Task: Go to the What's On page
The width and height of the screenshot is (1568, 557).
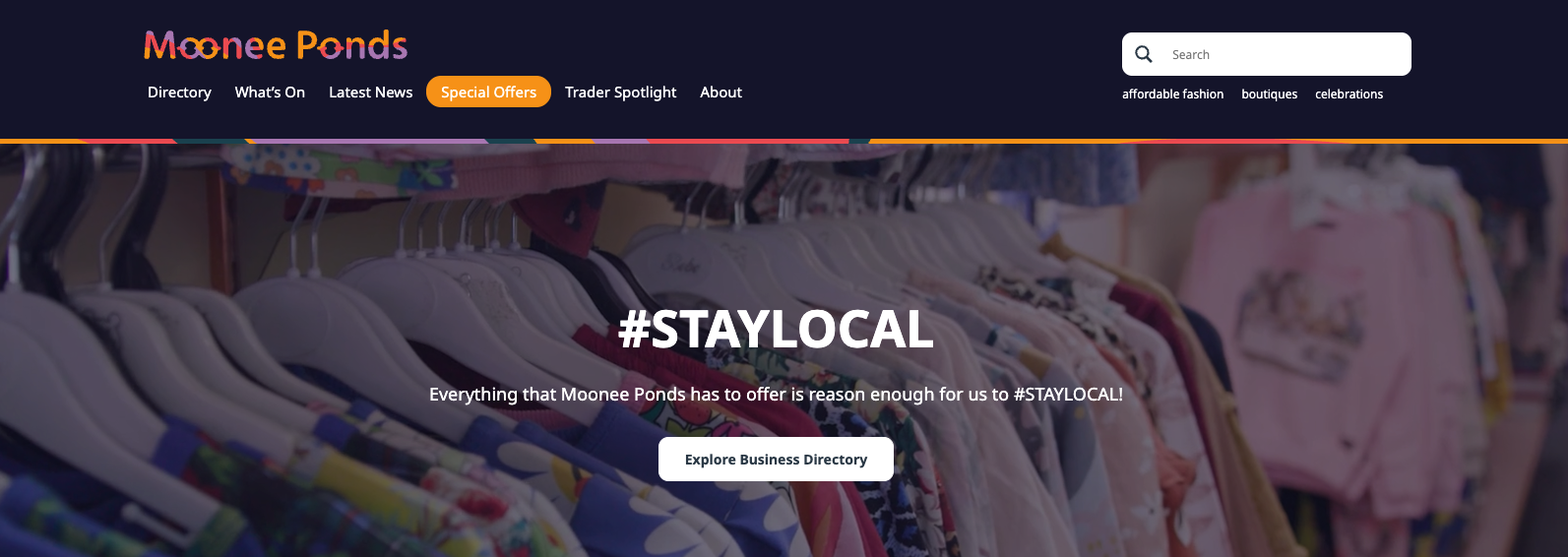Action: coord(270,92)
